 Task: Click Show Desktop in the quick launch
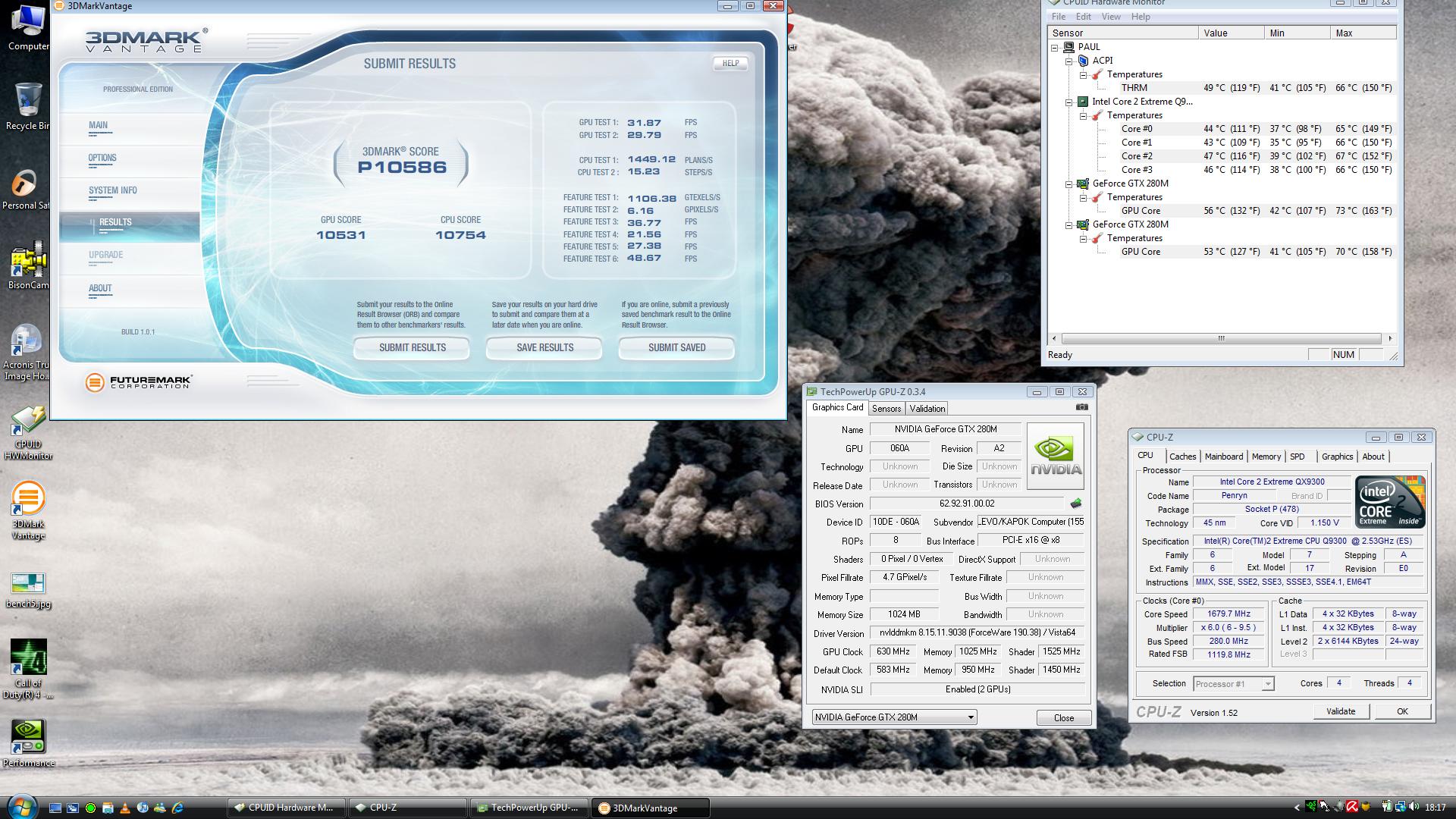tap(55, 808)
